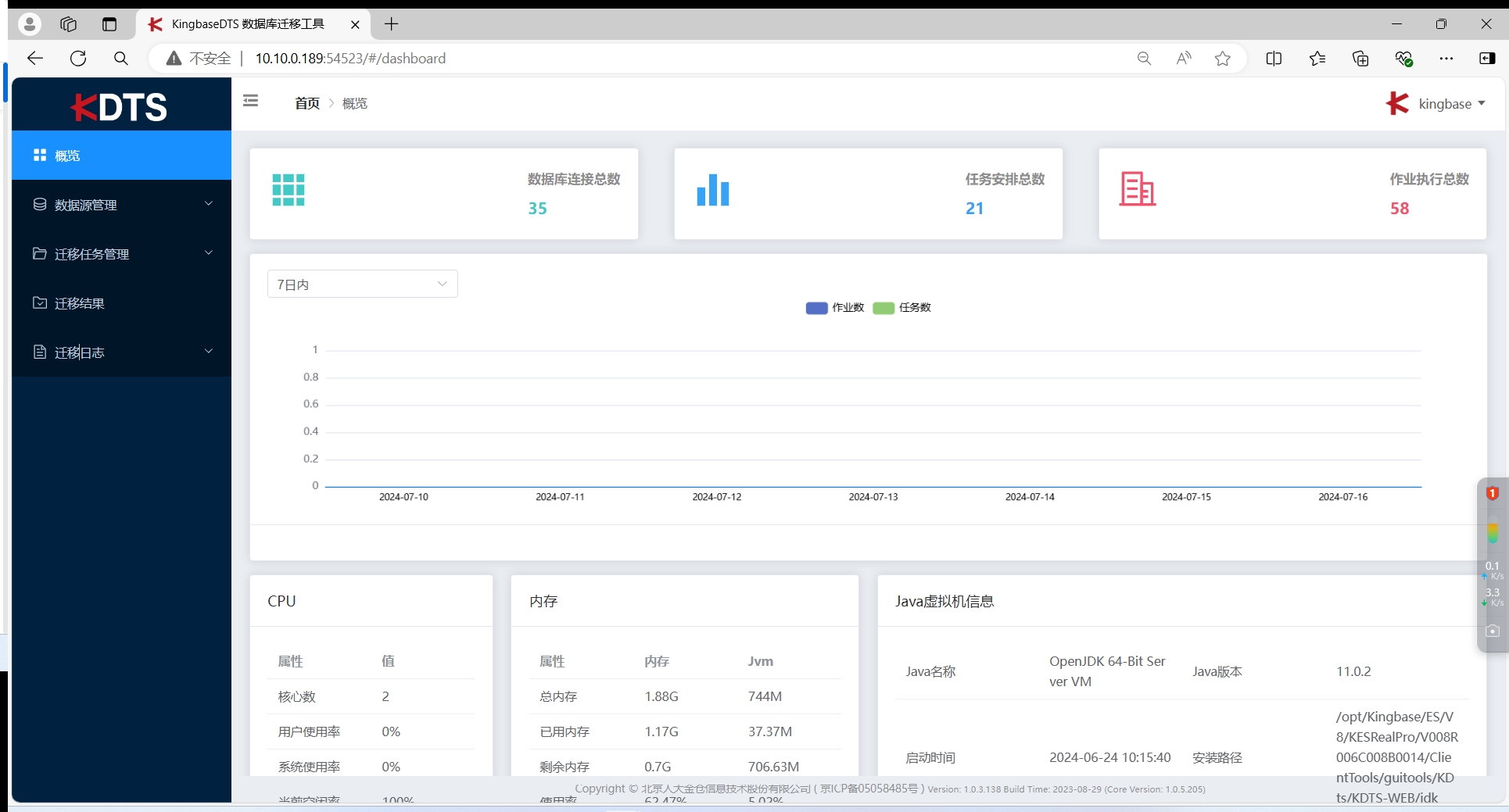
Task: Toggle the 任务数 legend swatch
Action: [x=884, y=308]
